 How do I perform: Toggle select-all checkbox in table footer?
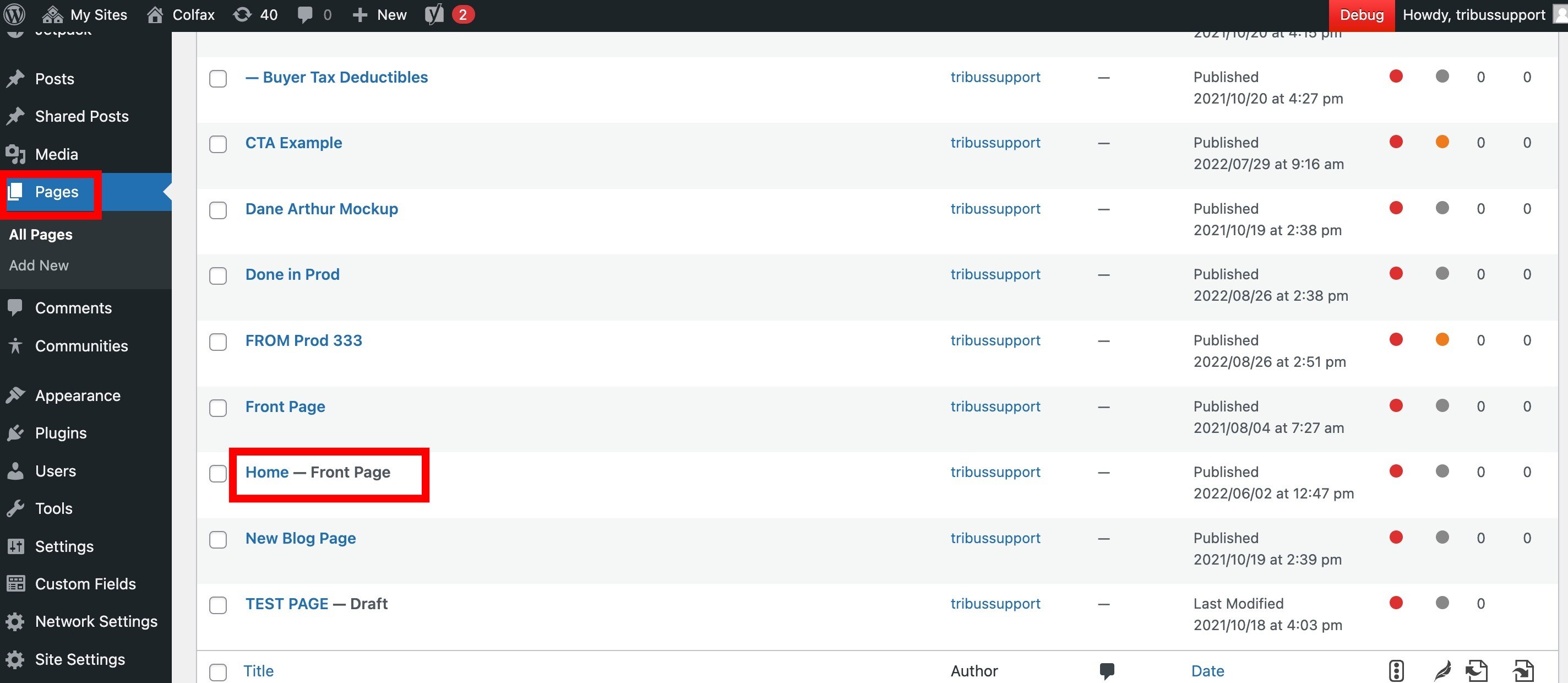click(x=218, y=672)
